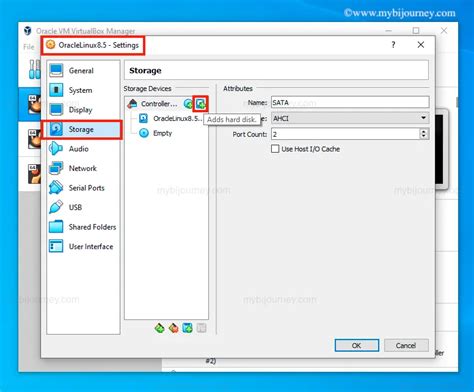Maximize the VirtualBox Manager window
The width and height of the screenshot is (474, 392).
point(416,31)
